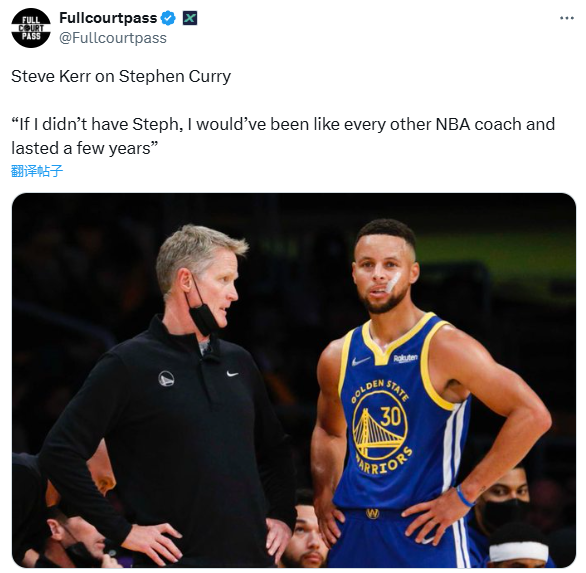586x573 pixels.
Task: Click the green X affiliate badge
Action: (190, 18)
